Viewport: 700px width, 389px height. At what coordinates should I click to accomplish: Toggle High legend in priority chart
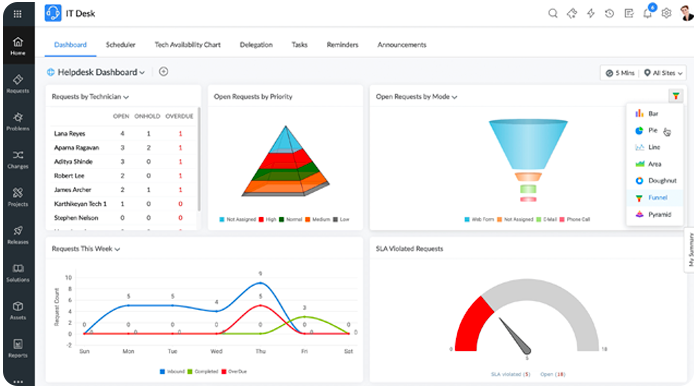pos(267,219)
